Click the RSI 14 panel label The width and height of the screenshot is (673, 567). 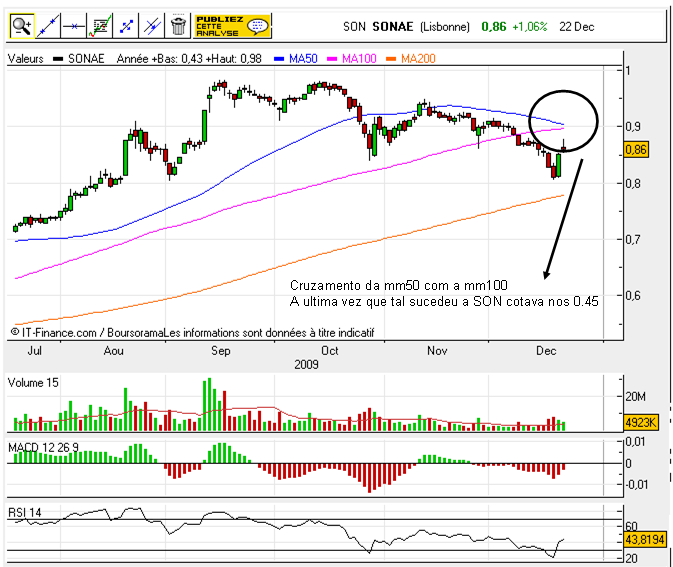click(24, 512)
